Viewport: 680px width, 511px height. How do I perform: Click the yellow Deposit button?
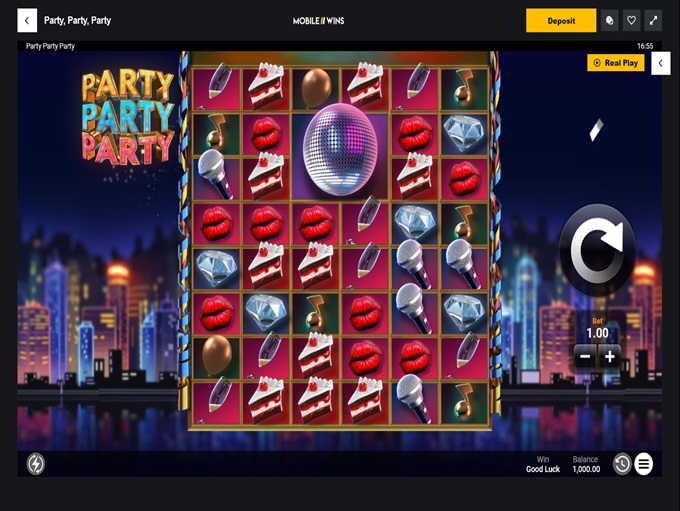561,20
